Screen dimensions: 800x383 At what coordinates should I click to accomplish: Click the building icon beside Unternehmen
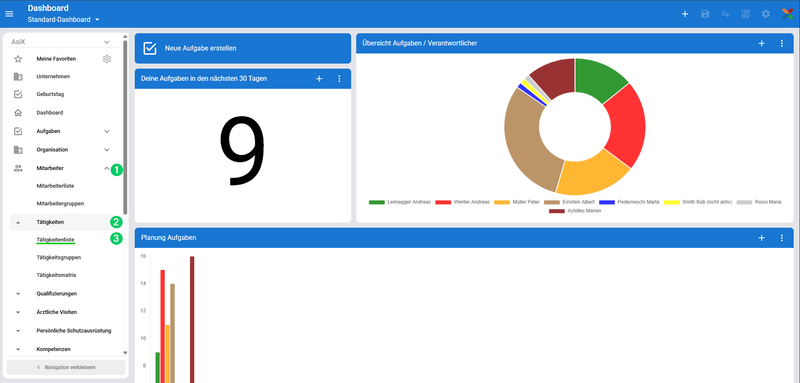pyautogui.click(x=18, y=76)
